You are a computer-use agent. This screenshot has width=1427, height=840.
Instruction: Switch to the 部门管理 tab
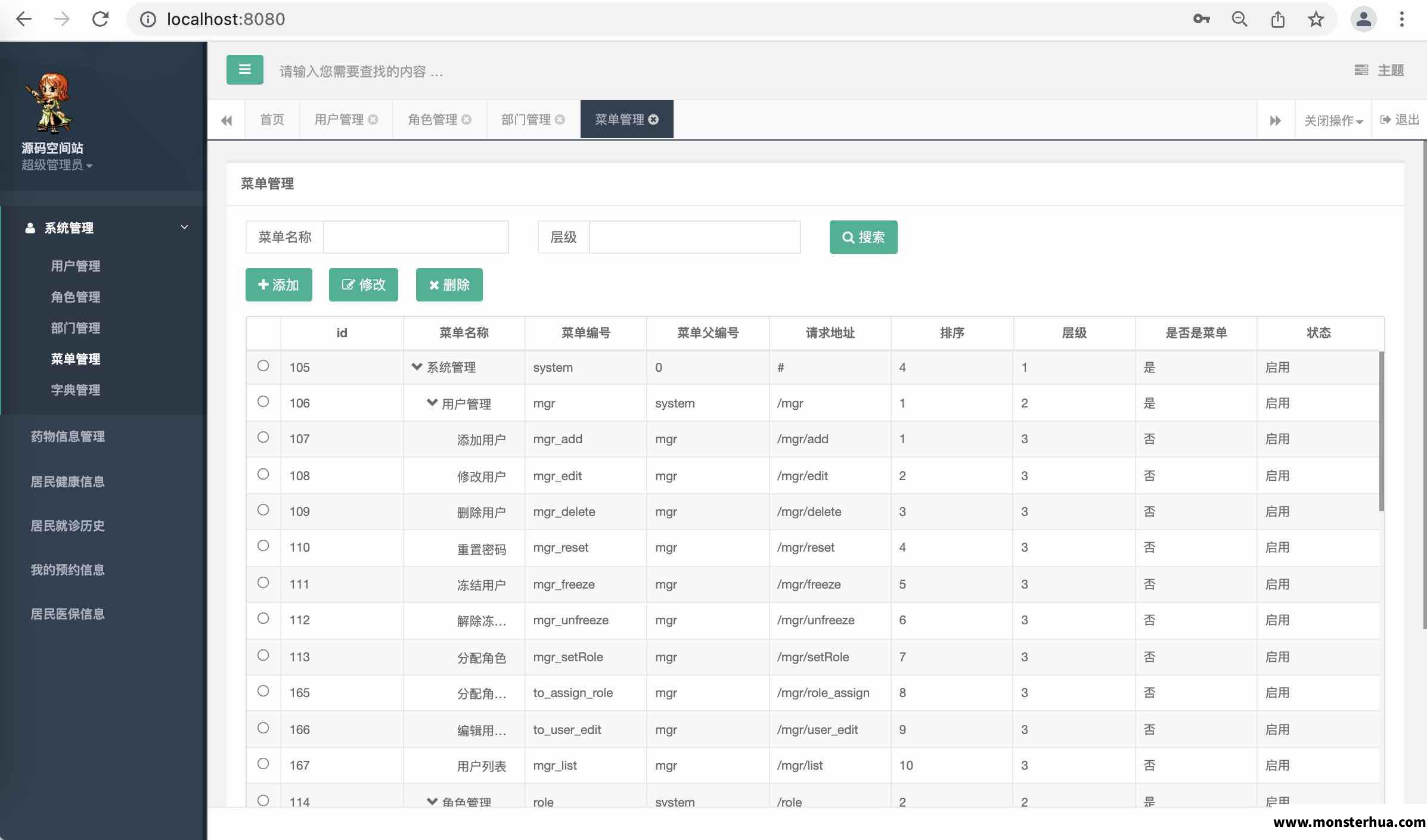coord(526,119)
